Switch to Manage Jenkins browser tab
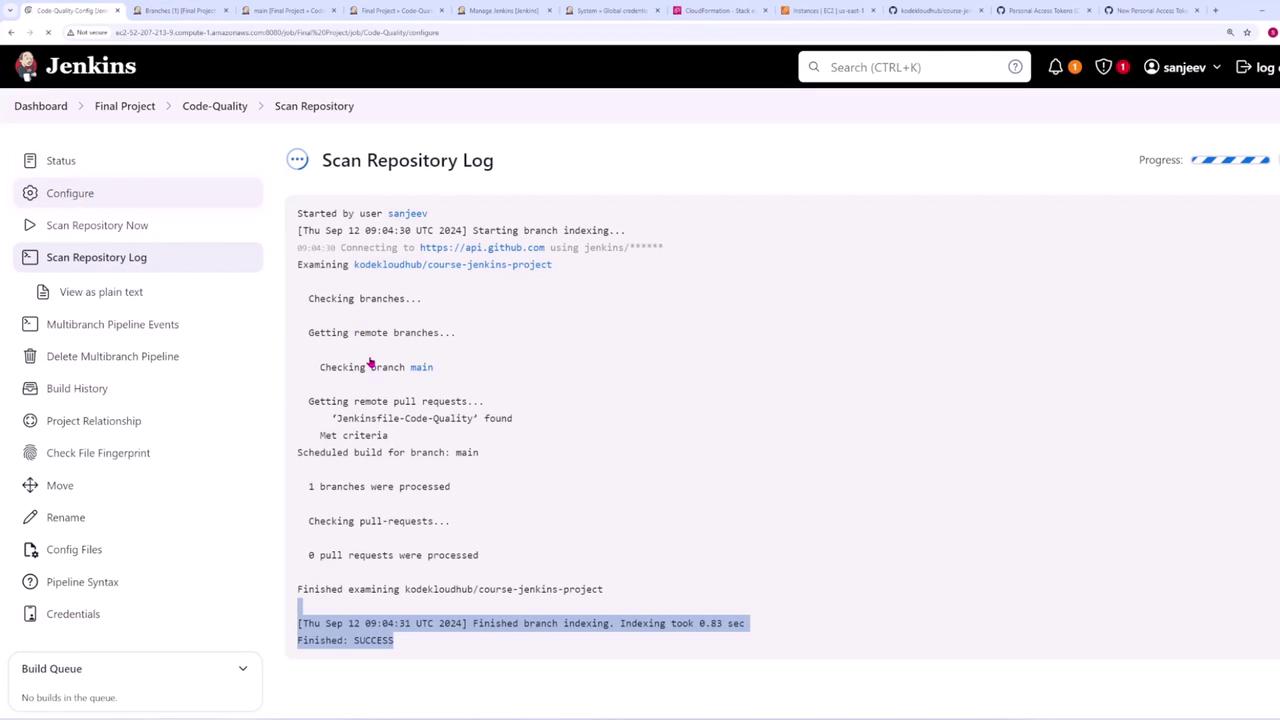The image size is (1280, 720). pos(504,10)
